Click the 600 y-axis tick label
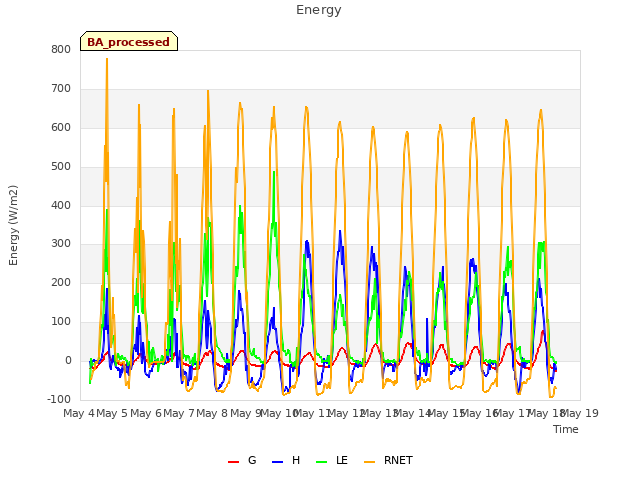 (61, 127)
